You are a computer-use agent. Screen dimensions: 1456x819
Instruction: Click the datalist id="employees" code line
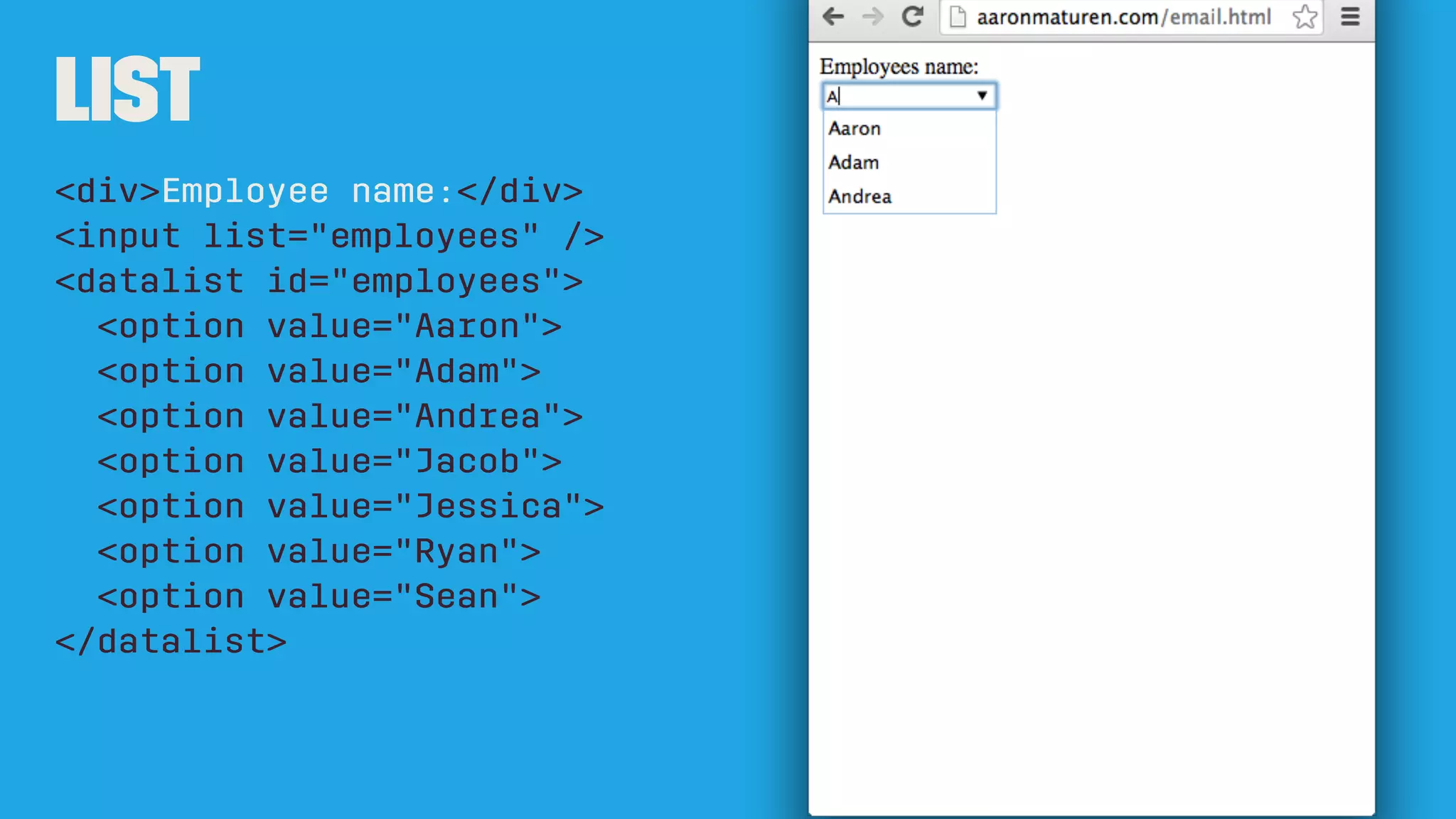(319, 282)
